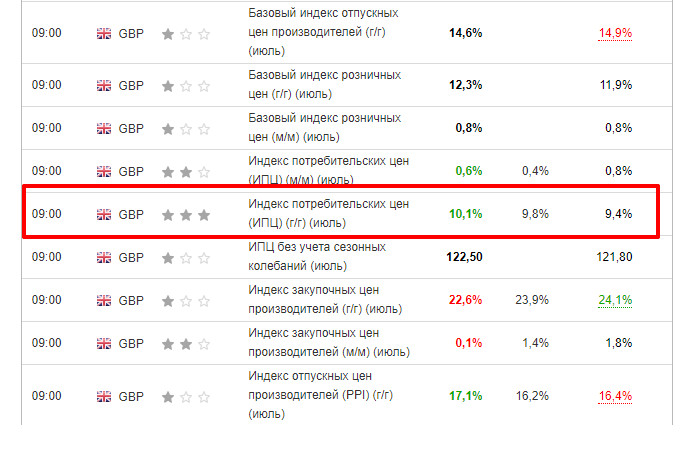Click star rating for Базовый индекс розничных цен (г/г)
The image size is (681, 449).
(x=186, y=85)
